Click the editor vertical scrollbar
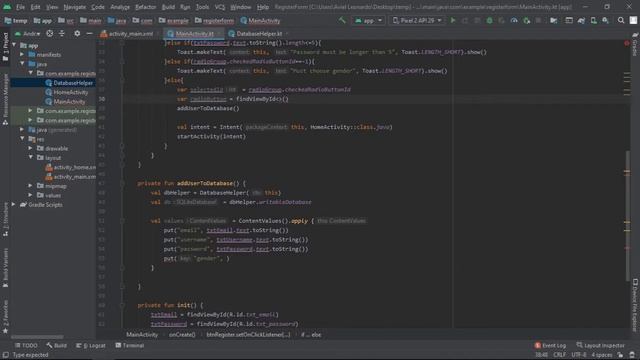The image size is (640, 360). pos(627,216)
